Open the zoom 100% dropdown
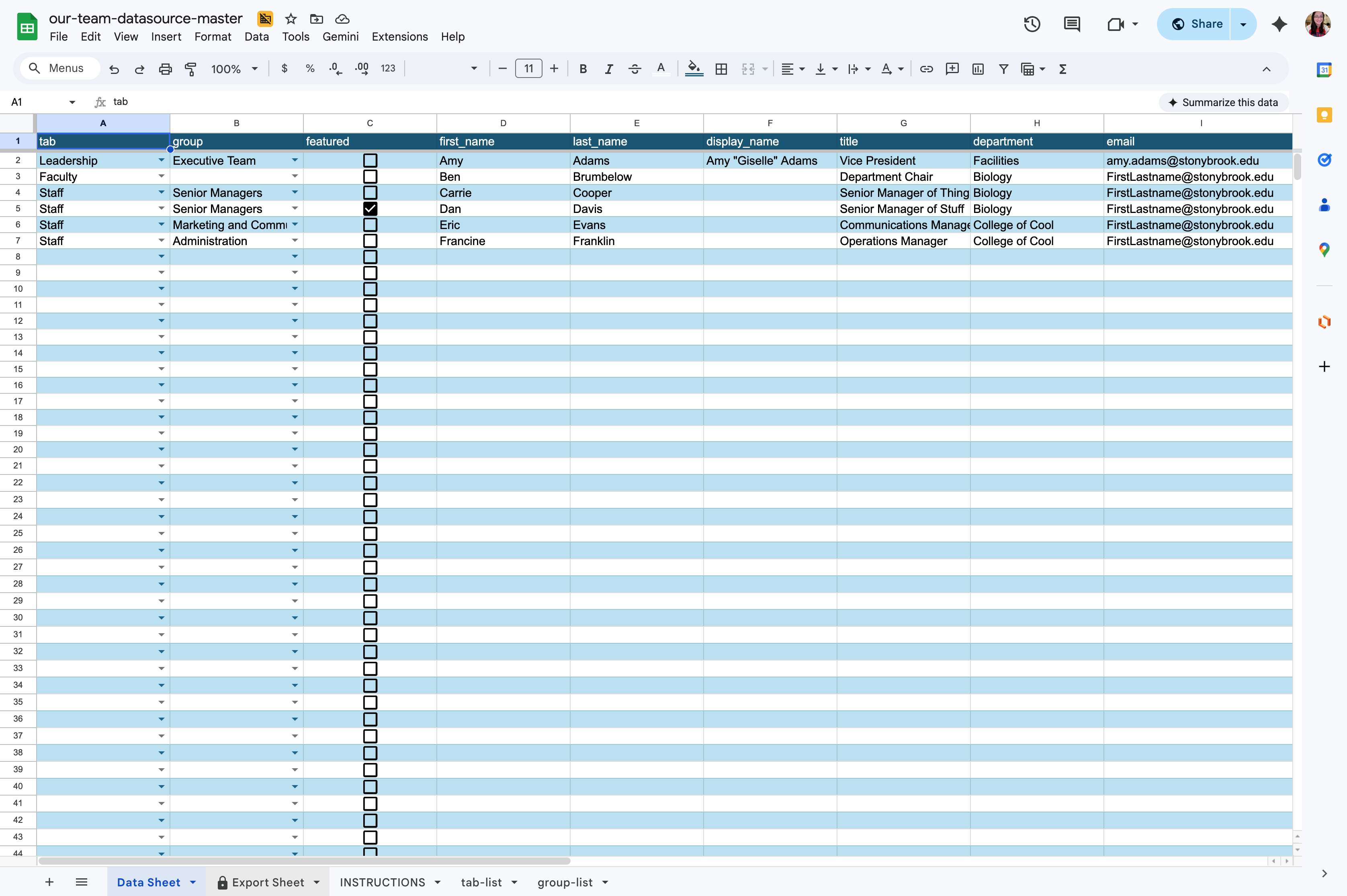This screenshot has height=896, width=1347. point(234,69)
